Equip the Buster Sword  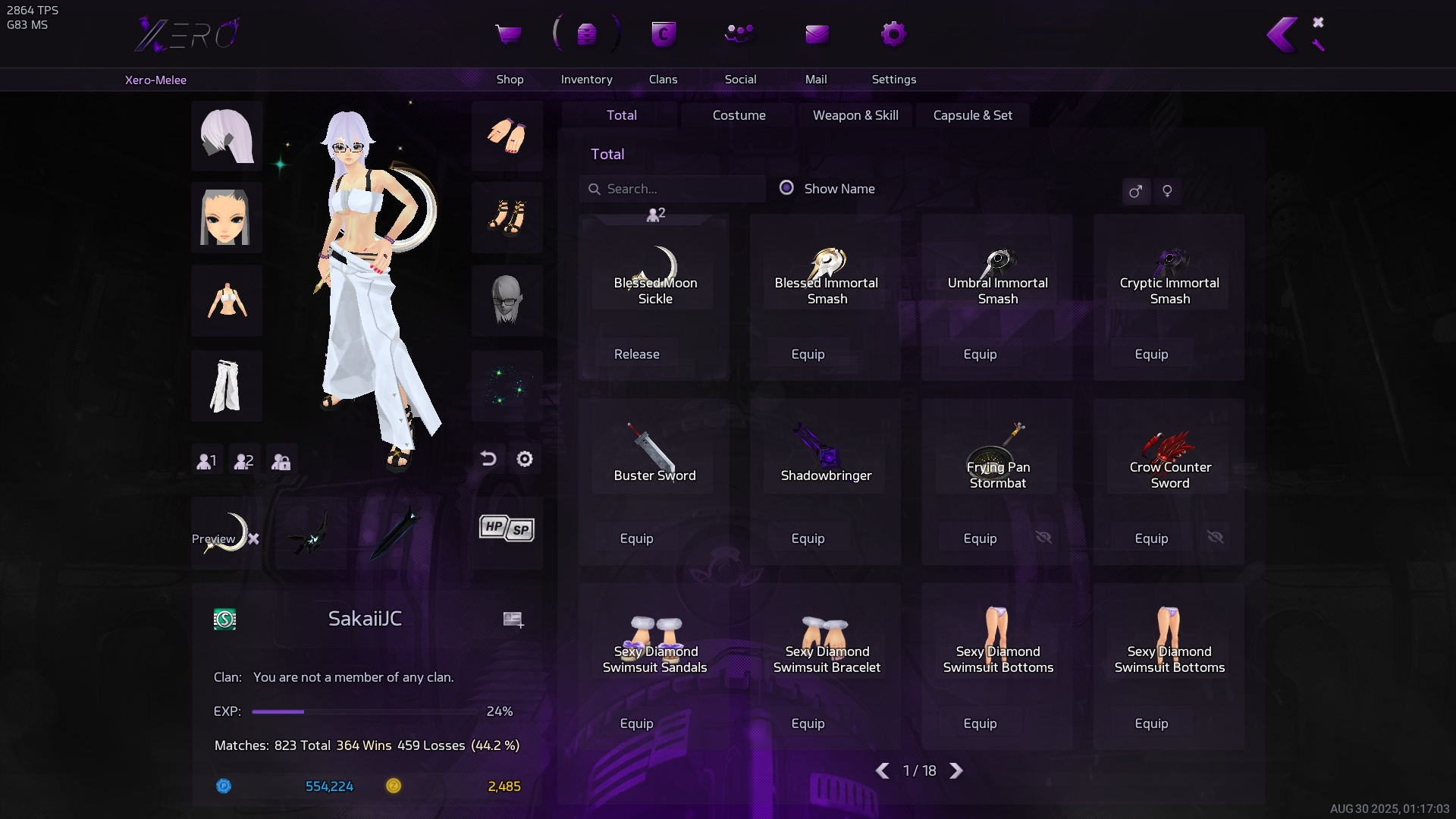(636, 538)
